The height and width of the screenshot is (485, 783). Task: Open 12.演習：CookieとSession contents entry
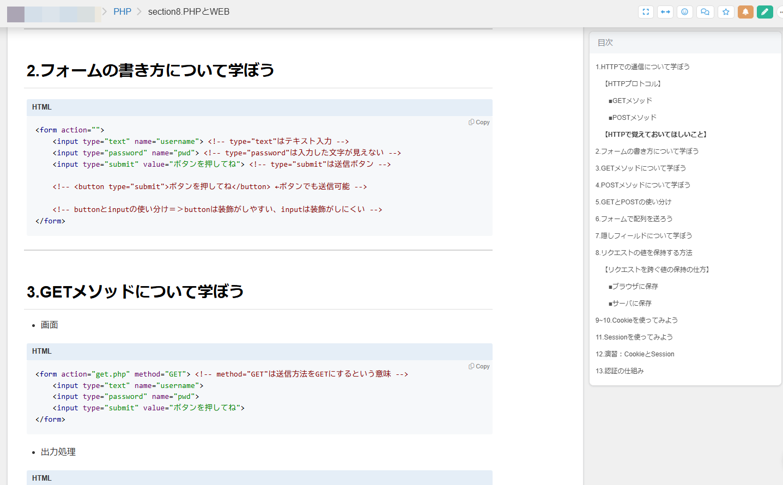[x=635, y=354]
